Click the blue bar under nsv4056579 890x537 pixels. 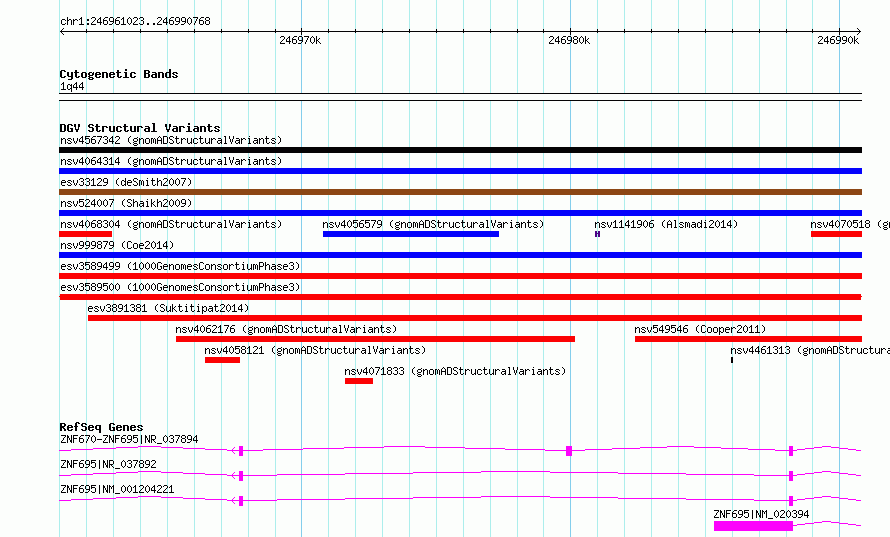click(x=411, y=234)
